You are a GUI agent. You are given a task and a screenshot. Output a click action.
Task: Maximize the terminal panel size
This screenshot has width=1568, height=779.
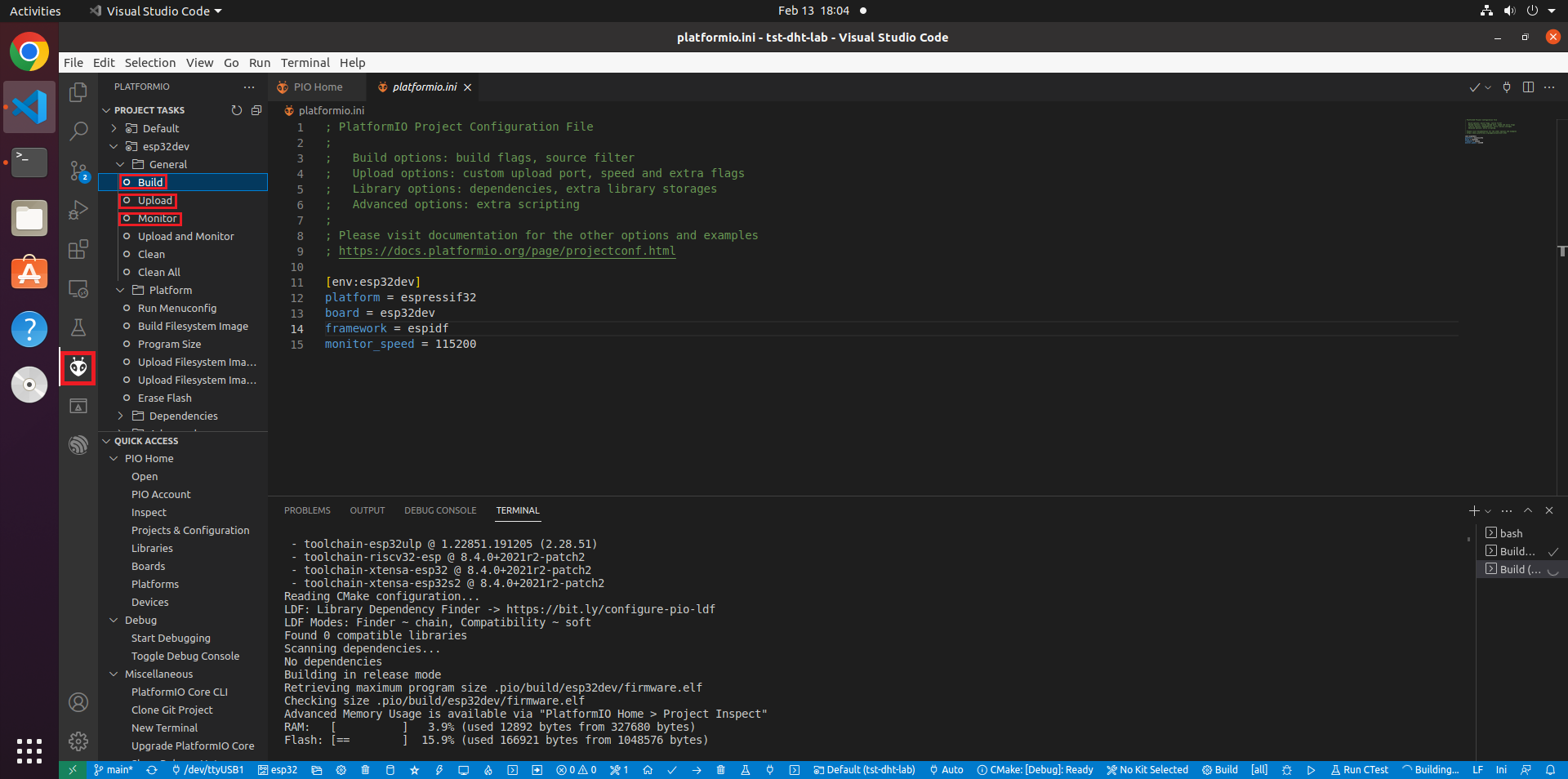pyautogui.click(x=1528, y=510)
